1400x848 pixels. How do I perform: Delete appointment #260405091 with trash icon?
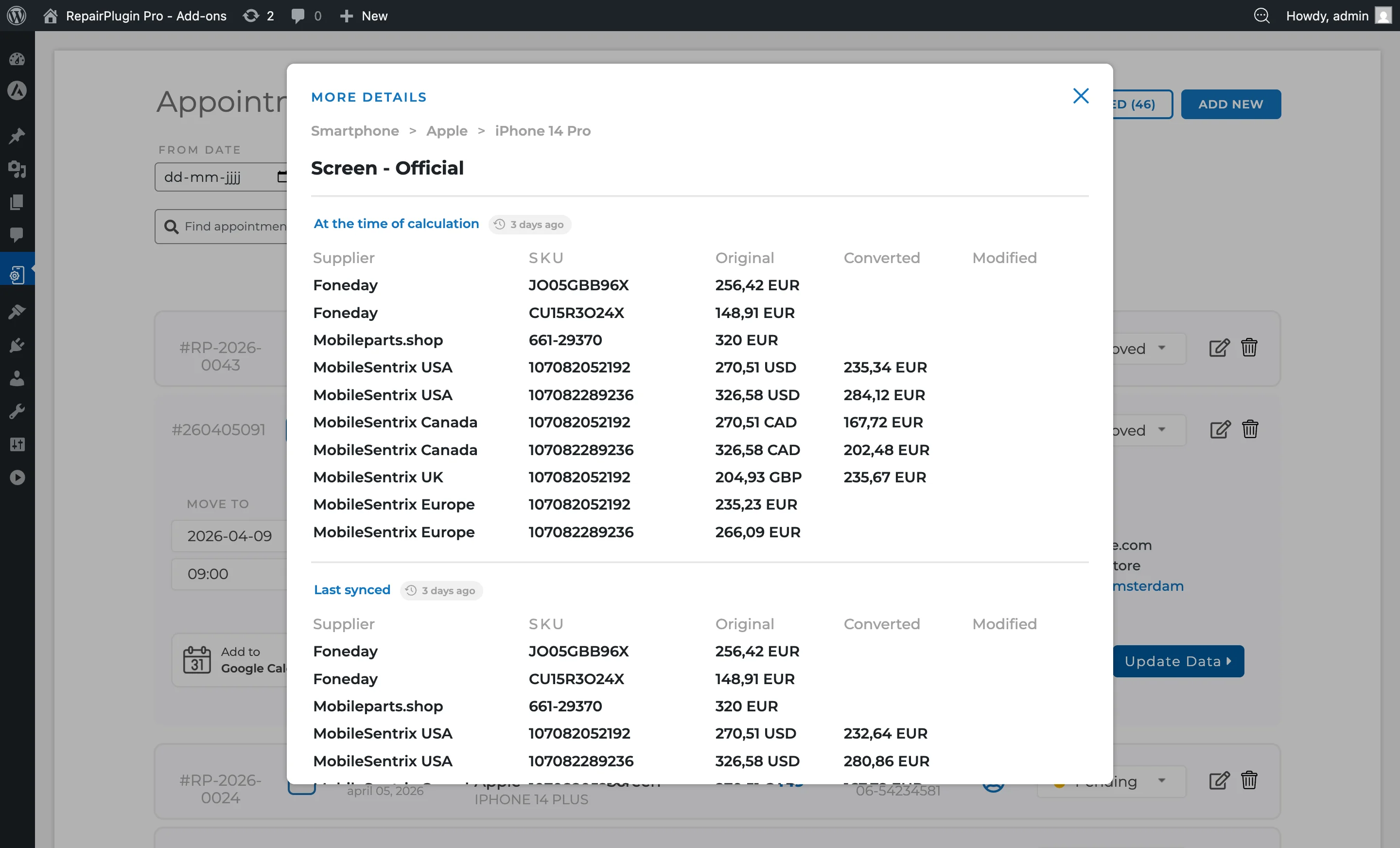tap(1249, 430)
